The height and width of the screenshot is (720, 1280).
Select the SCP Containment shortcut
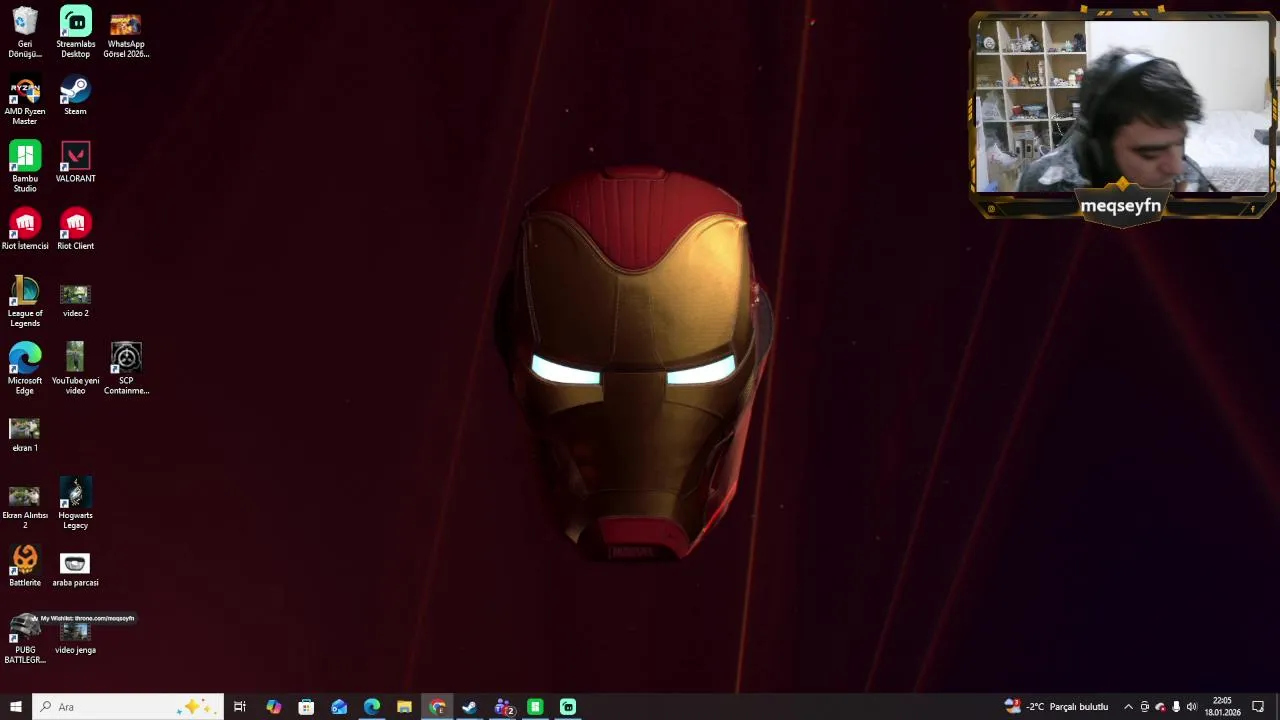pos(126,369)
